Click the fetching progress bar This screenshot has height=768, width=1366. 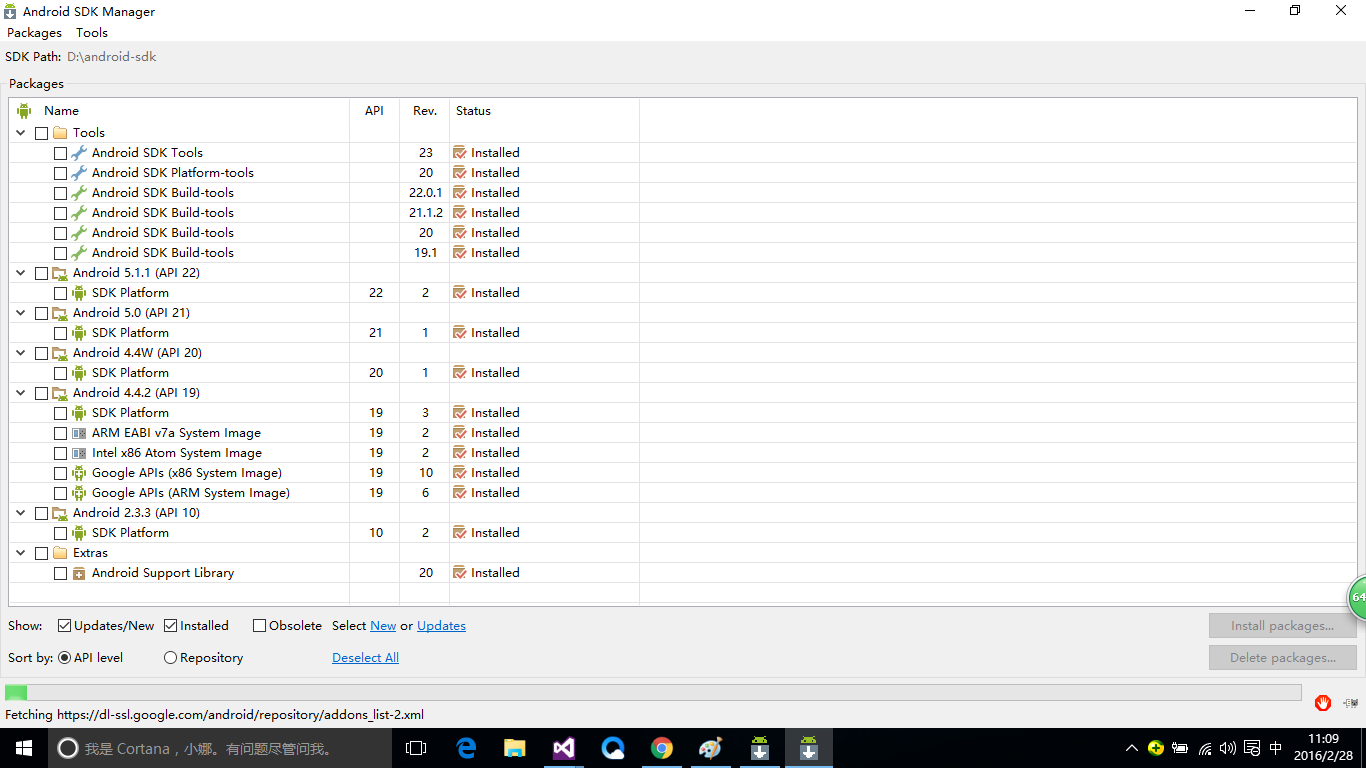click(653, 692)
